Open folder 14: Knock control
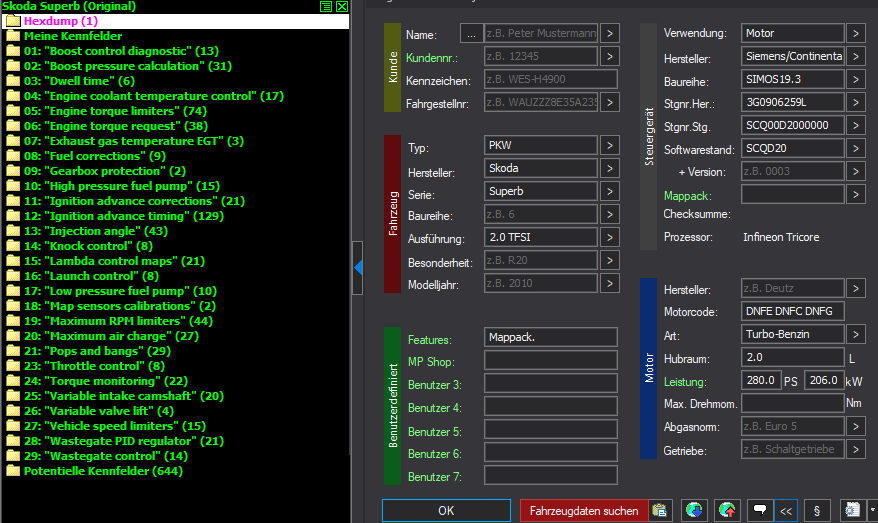 pyautogui.click(x=88, y=246)
